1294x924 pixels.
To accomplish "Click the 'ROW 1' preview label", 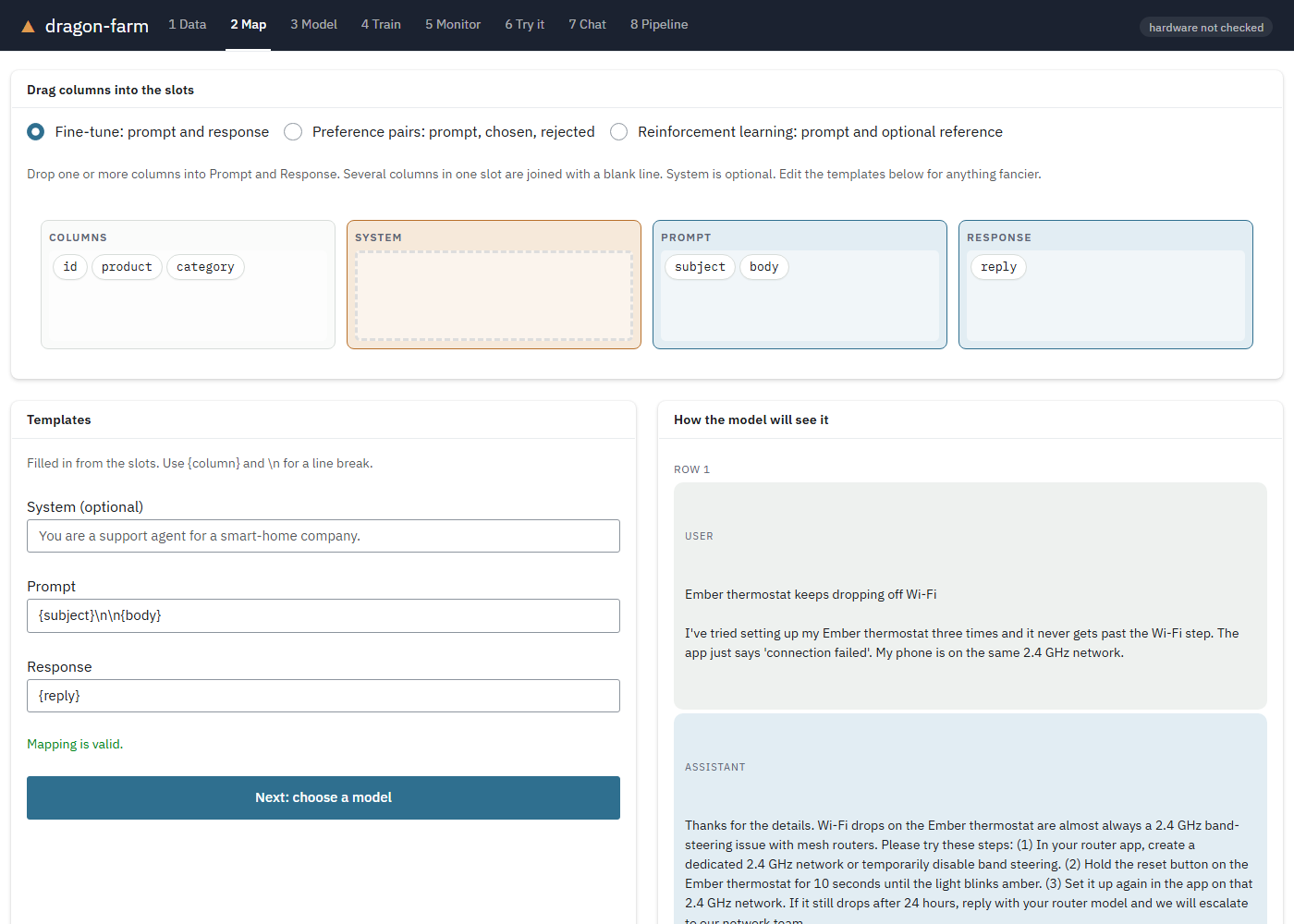I will pos(691,469).
